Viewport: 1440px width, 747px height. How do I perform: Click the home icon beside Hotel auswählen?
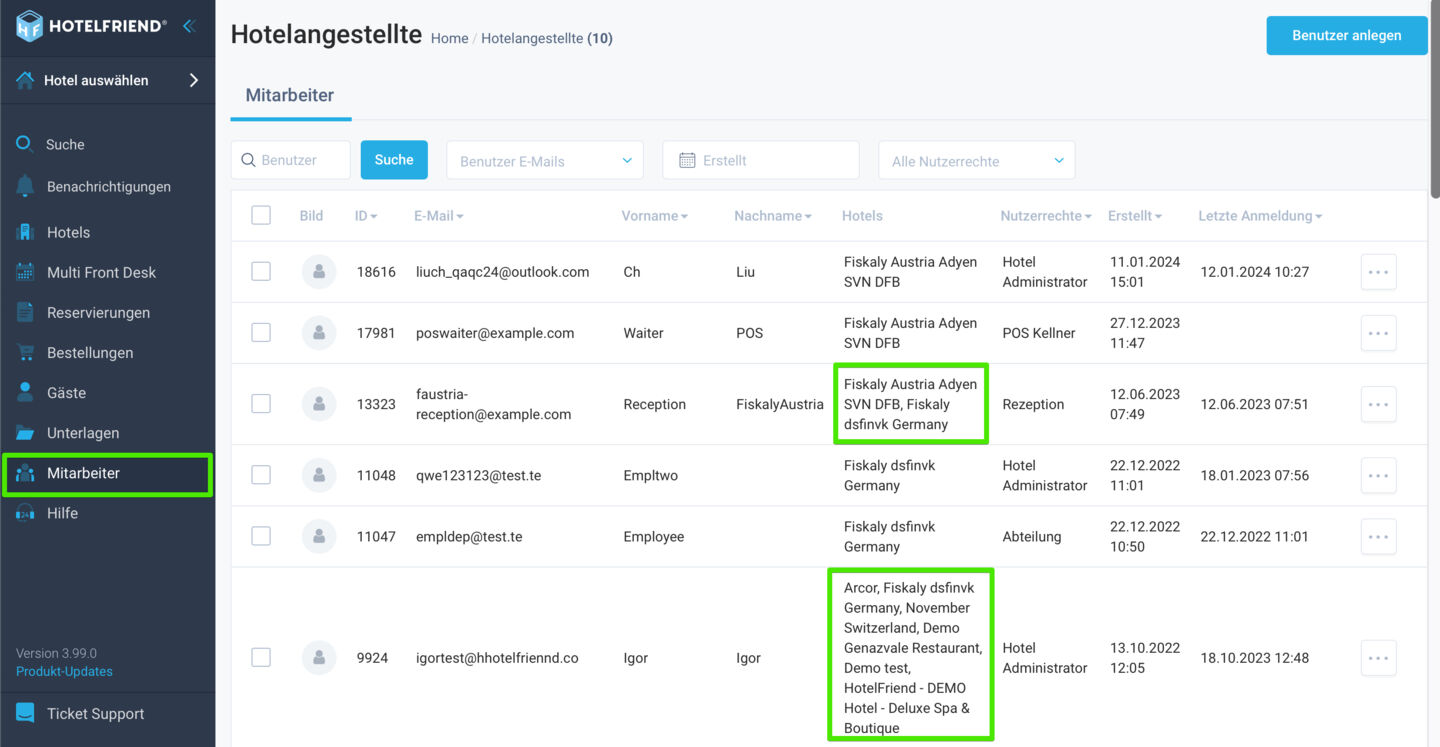(25, 80)
